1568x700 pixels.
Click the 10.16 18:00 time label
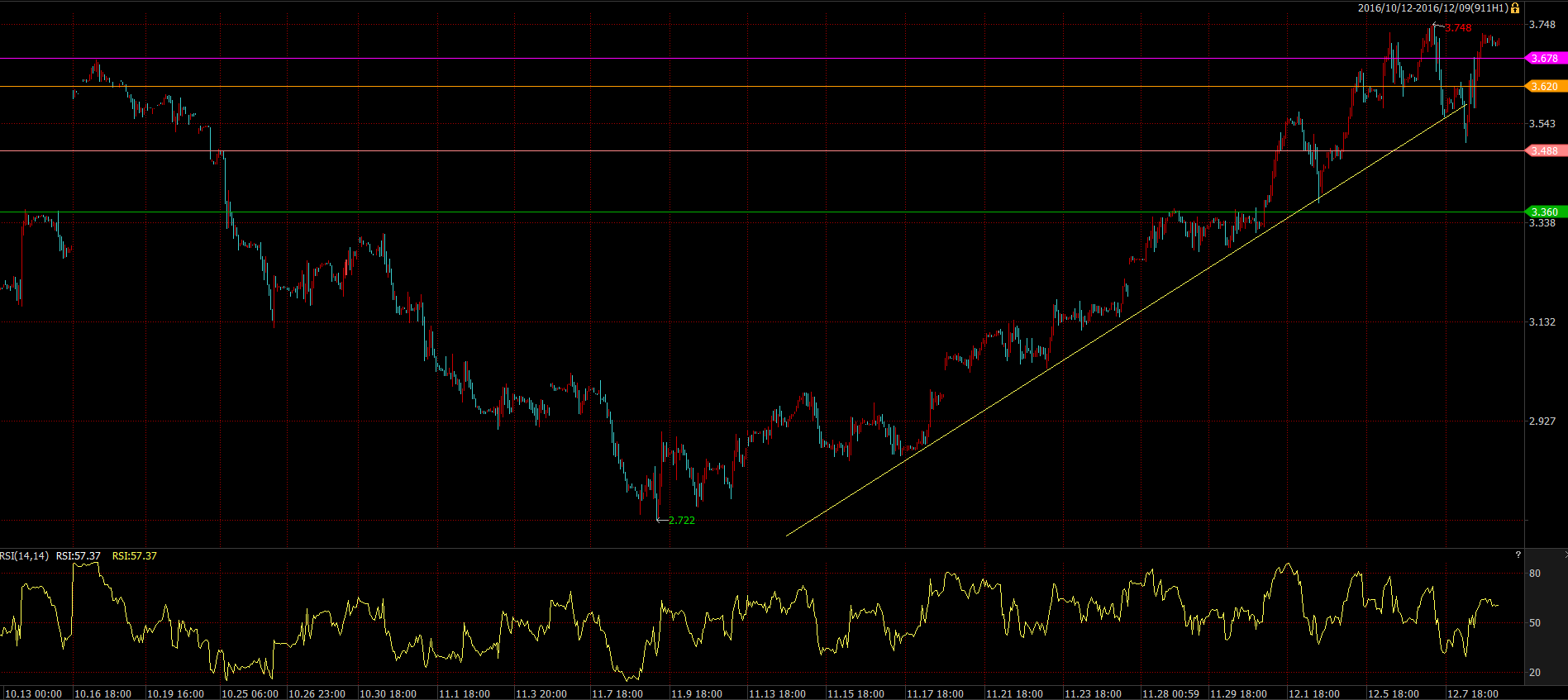point(103,694)
